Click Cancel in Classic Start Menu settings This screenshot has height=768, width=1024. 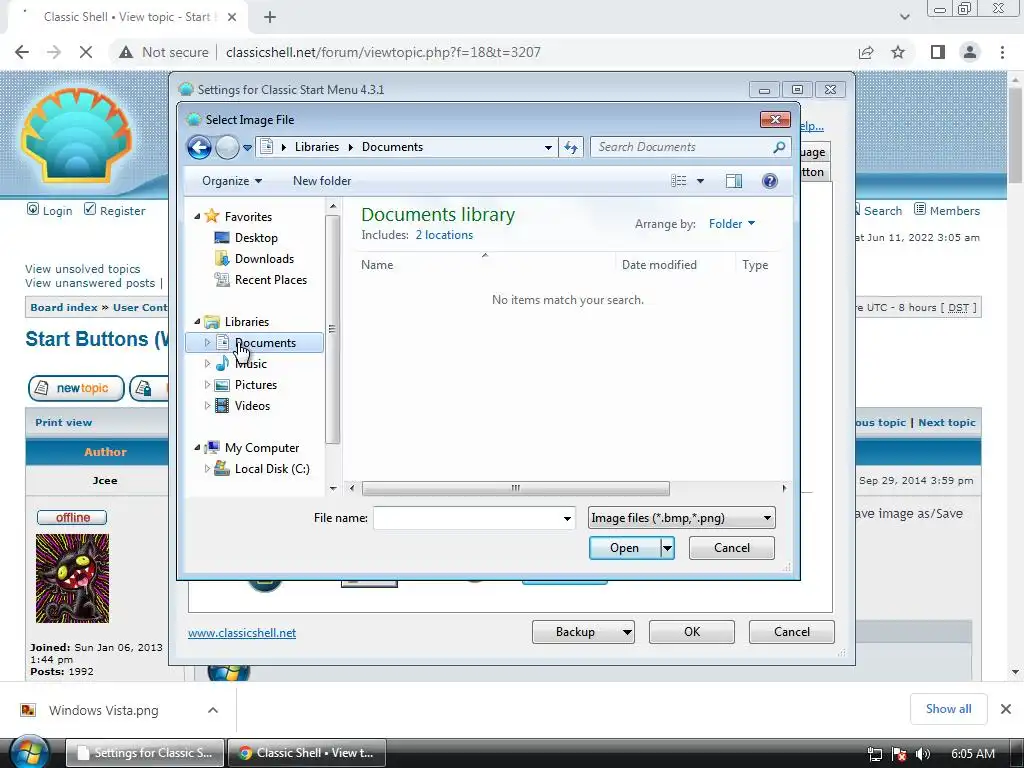[792, 632]
